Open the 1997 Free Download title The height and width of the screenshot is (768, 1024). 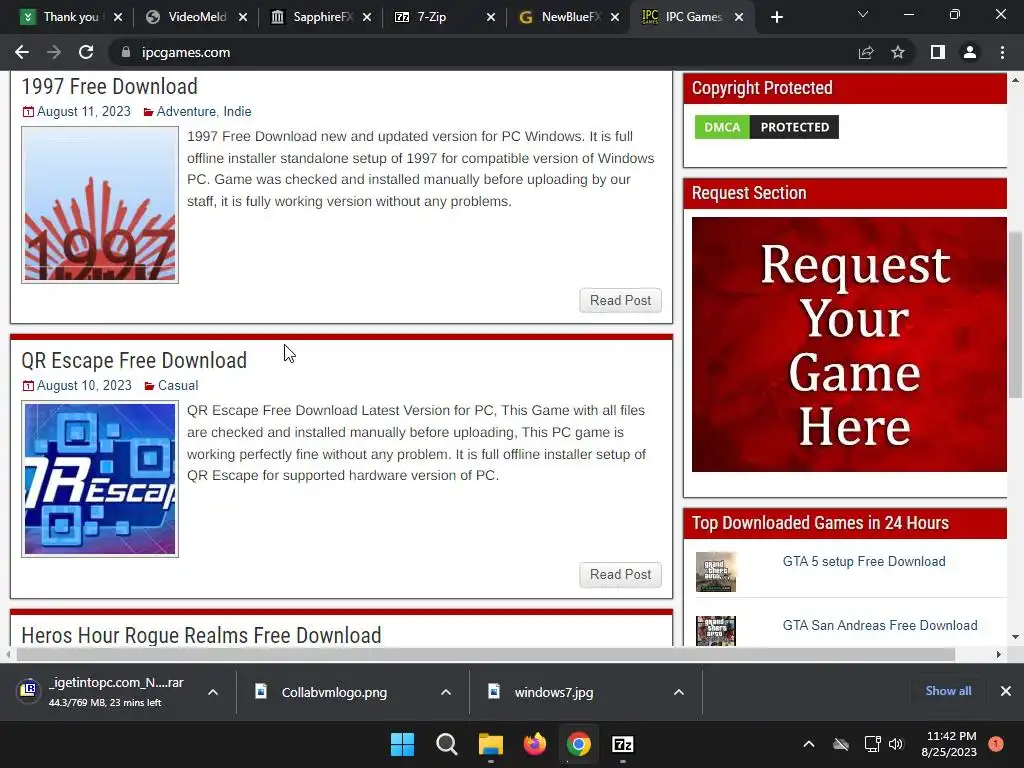109,86
